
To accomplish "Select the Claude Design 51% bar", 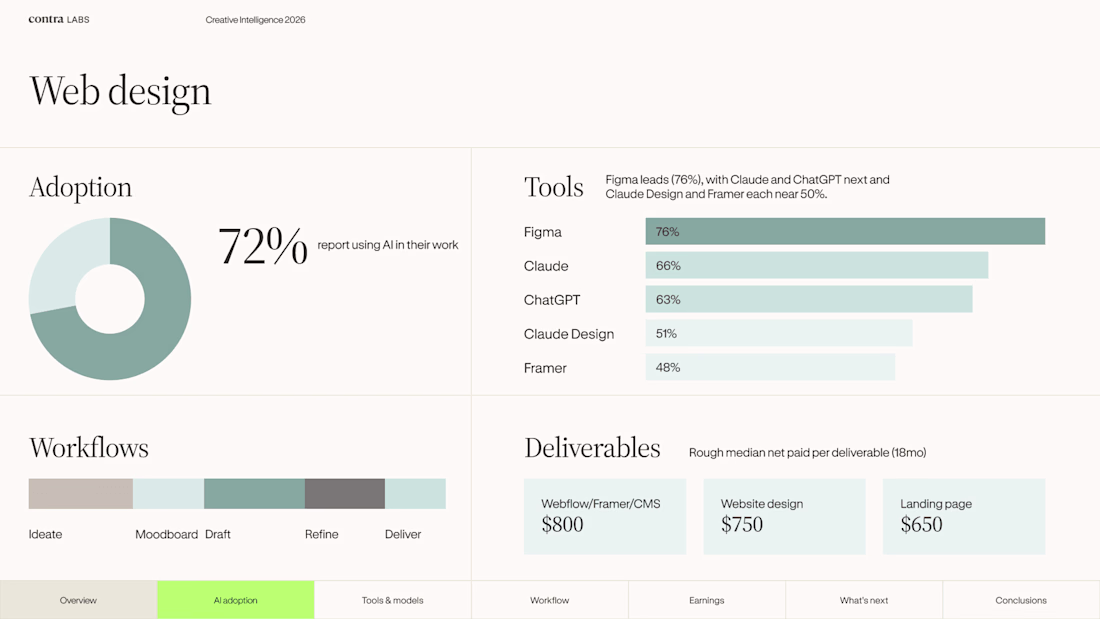I will (x=779, y=333).
